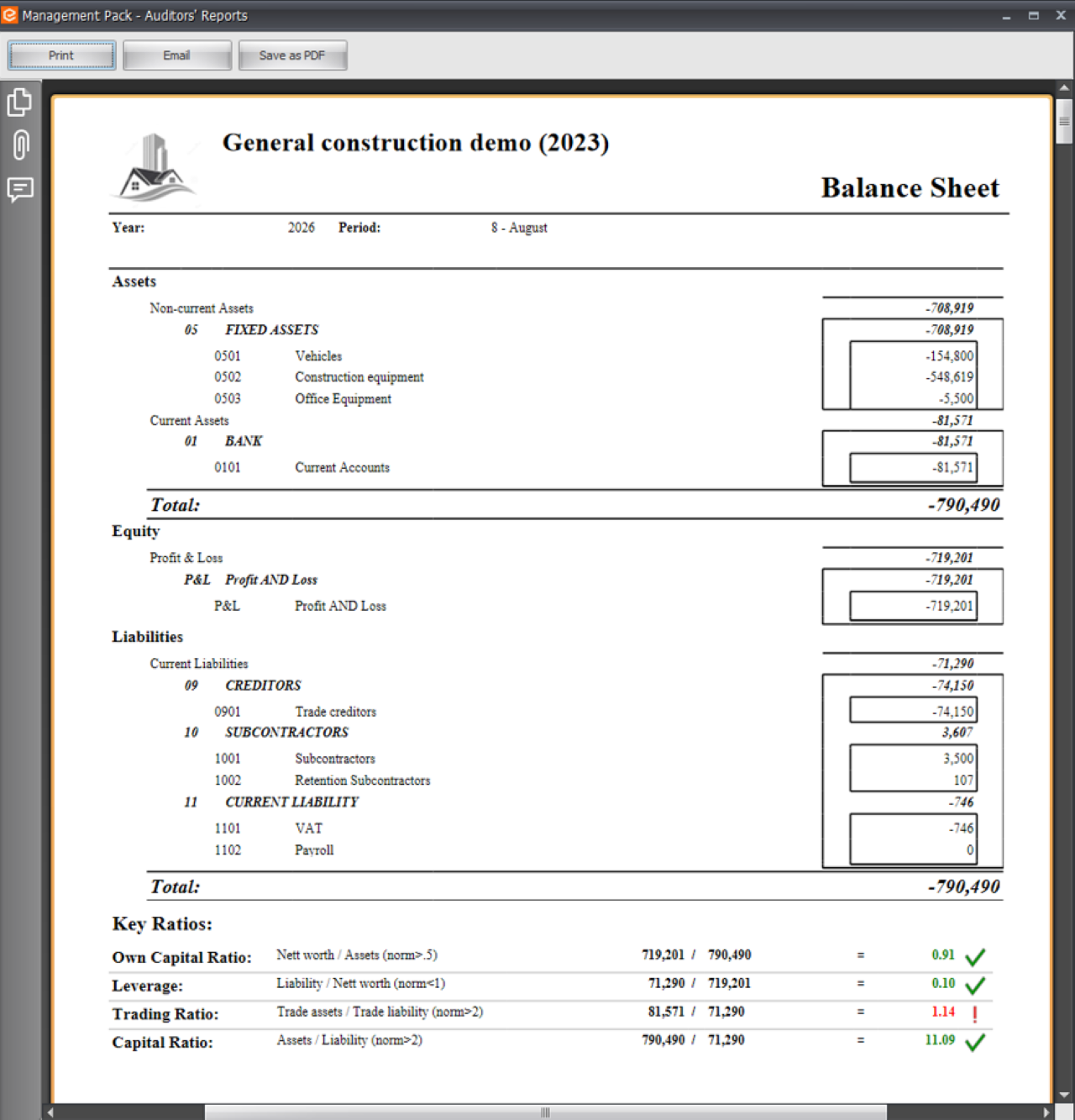The width and height of the screenshot is (1075, 1120).
Task: Minimize the Auditors' Reports window
Action: click(1006, 15)
